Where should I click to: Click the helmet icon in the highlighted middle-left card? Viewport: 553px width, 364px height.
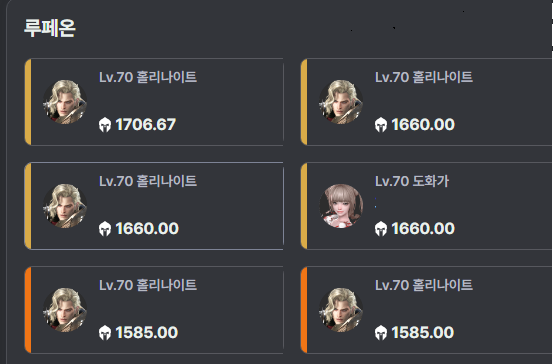105,229
